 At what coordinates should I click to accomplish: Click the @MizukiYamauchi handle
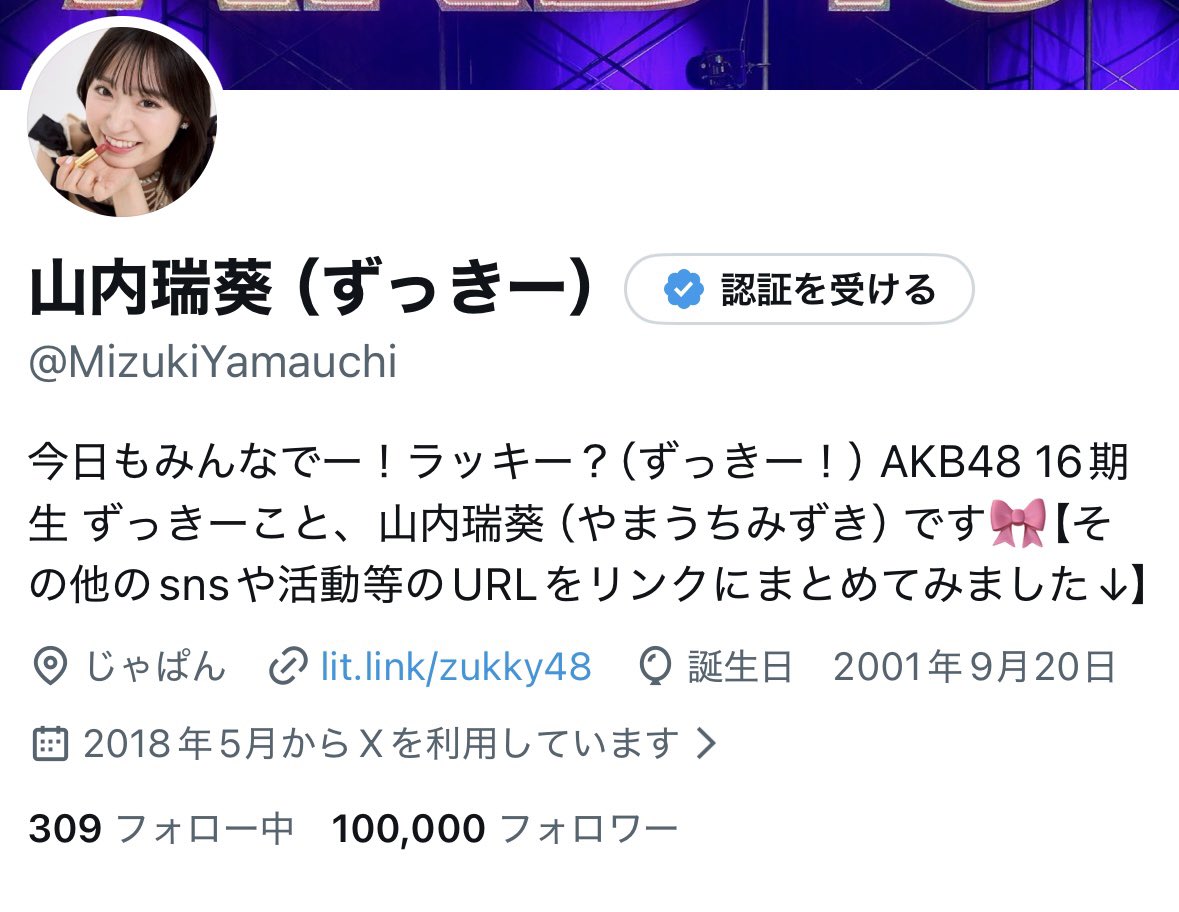tap(213, 362)
